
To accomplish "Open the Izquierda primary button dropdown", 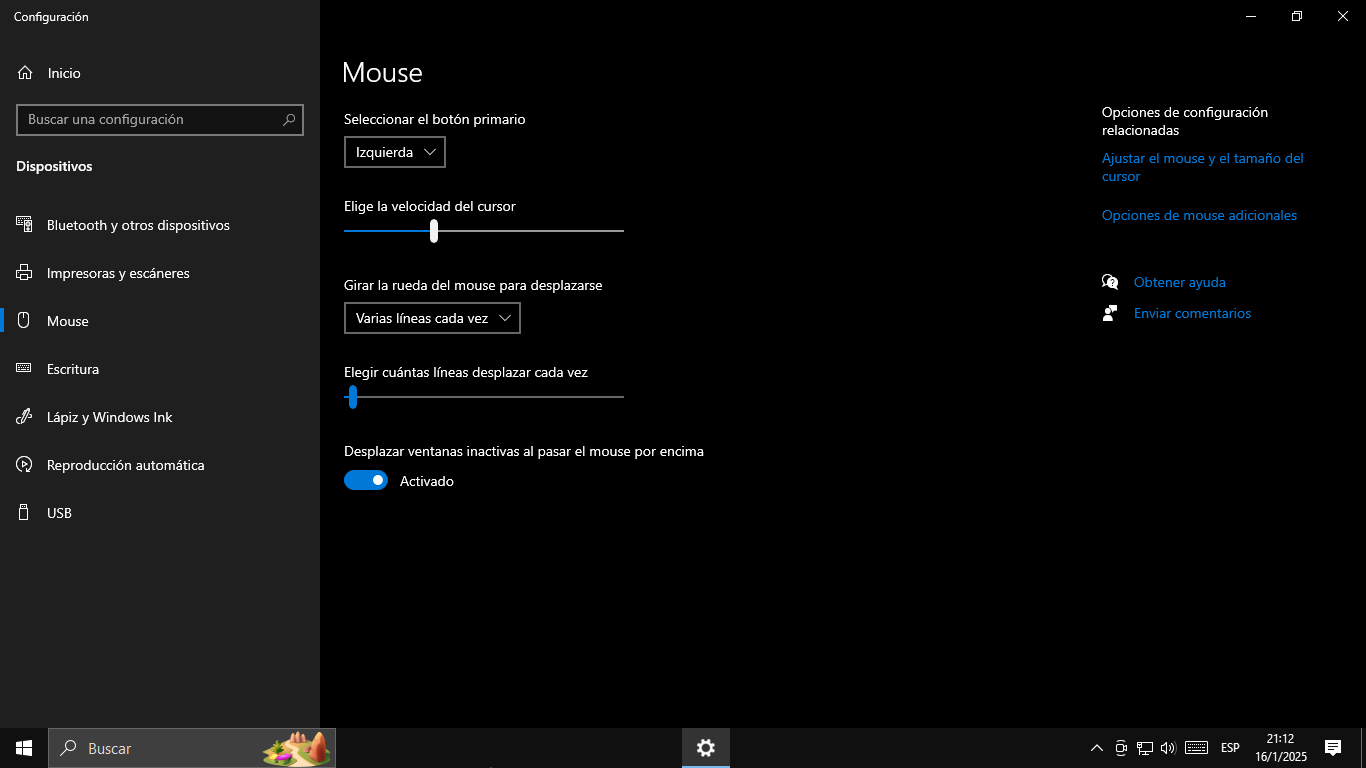I will coord(395,152).
